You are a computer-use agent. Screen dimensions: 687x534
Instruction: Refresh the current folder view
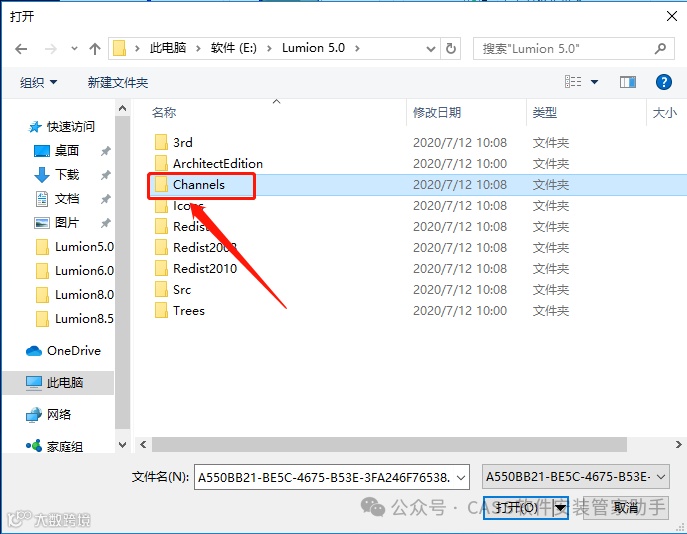point(450,48)
